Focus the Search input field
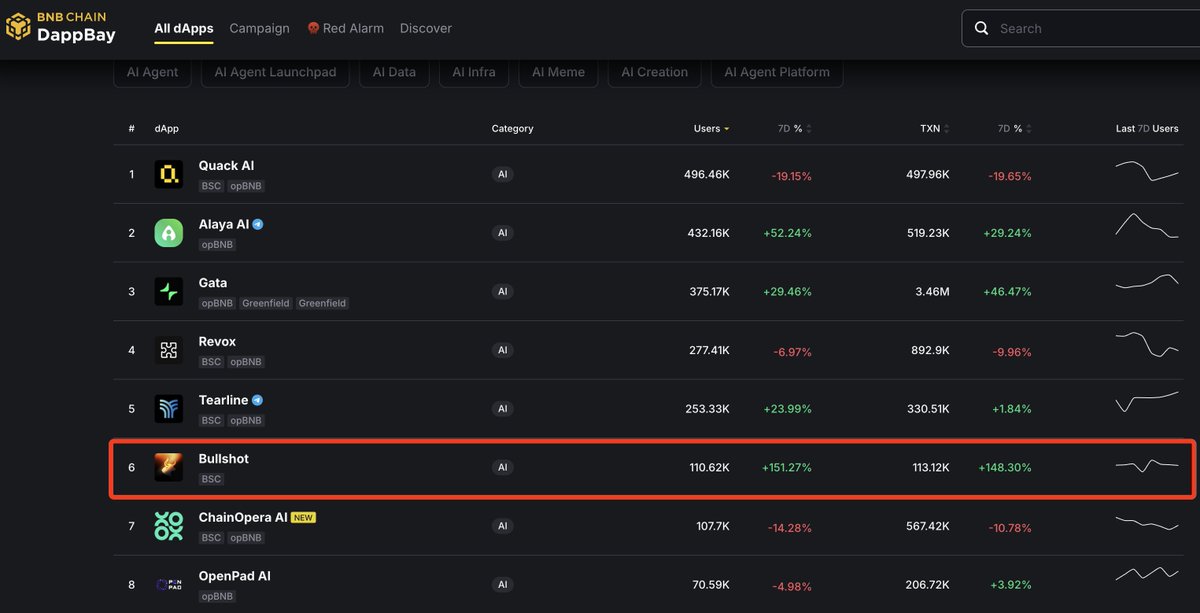 click(x=1081, y=29)
